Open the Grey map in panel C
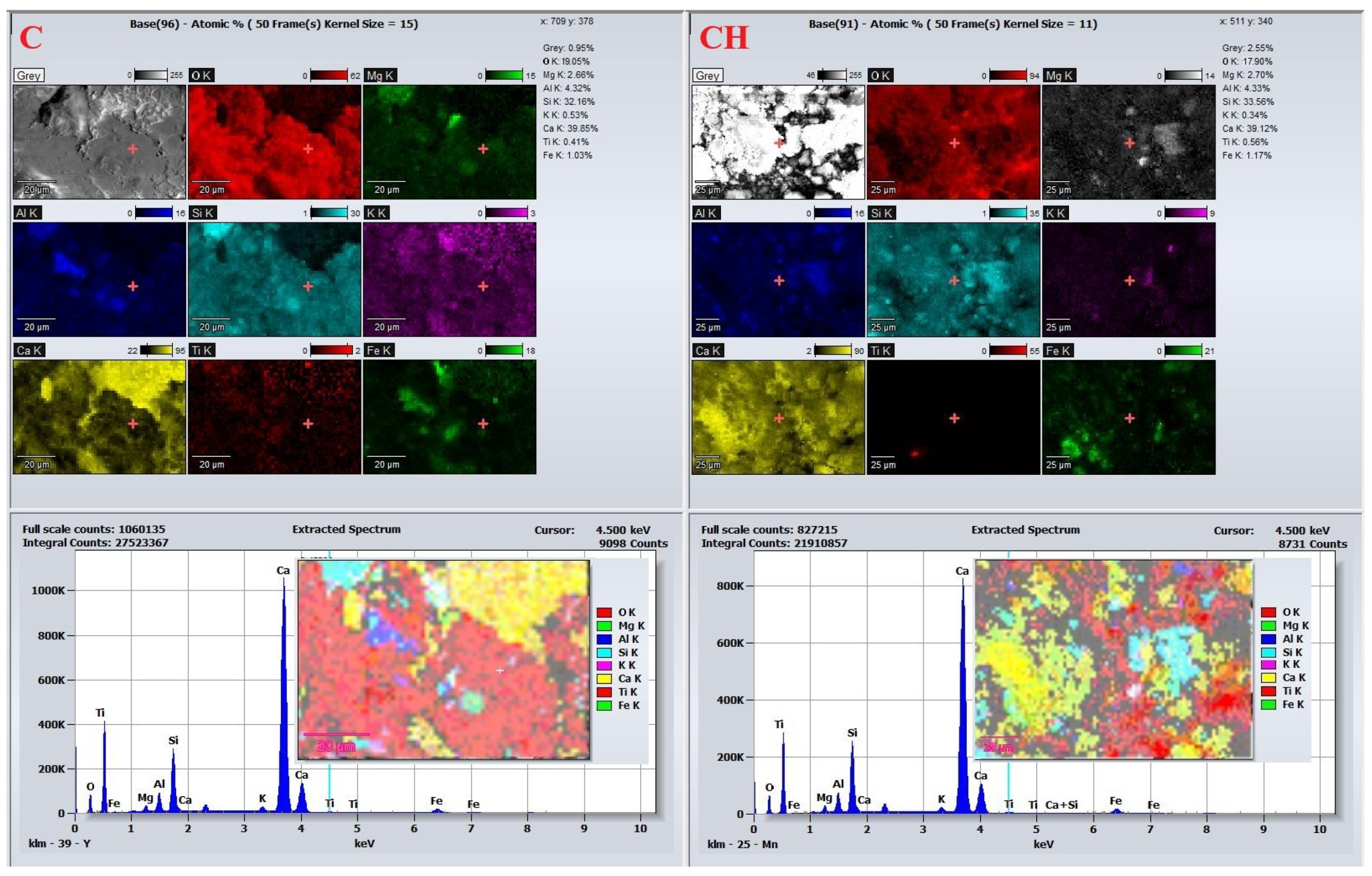The height and width of the screenshot is (876, 1372). pyautogui.click(x=99, y=142)
